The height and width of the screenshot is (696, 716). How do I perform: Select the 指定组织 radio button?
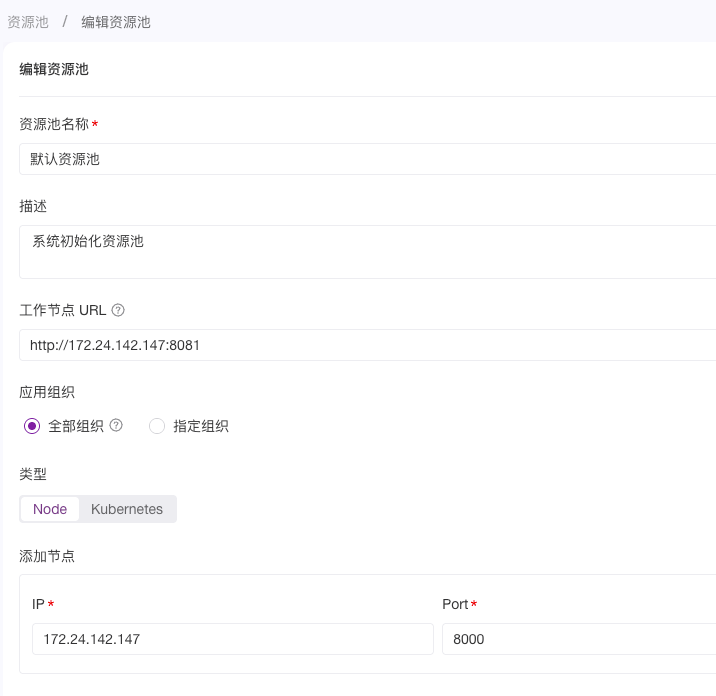pyautogui.click(x=157, y=426)
